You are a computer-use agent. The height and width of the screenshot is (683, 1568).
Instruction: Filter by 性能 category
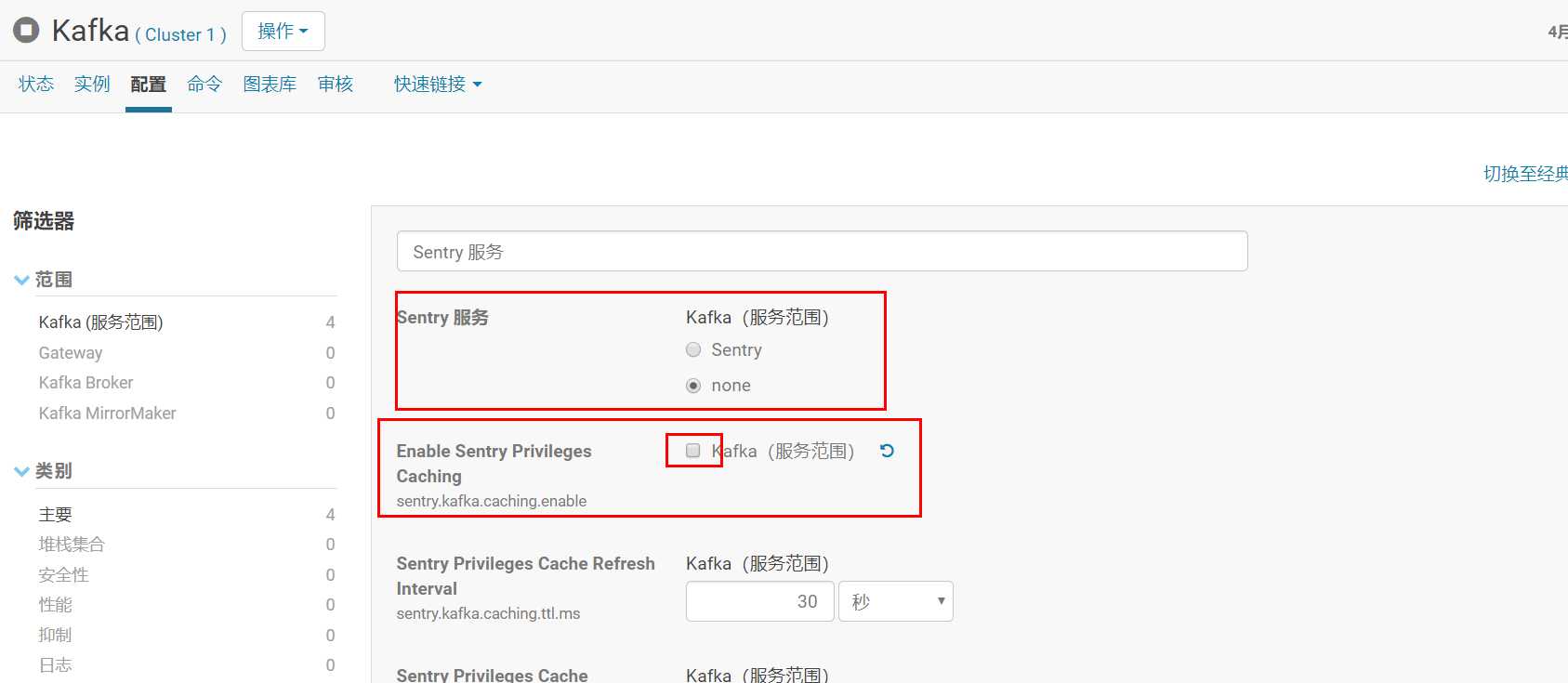pyautogui.click(x=55, y=605)
